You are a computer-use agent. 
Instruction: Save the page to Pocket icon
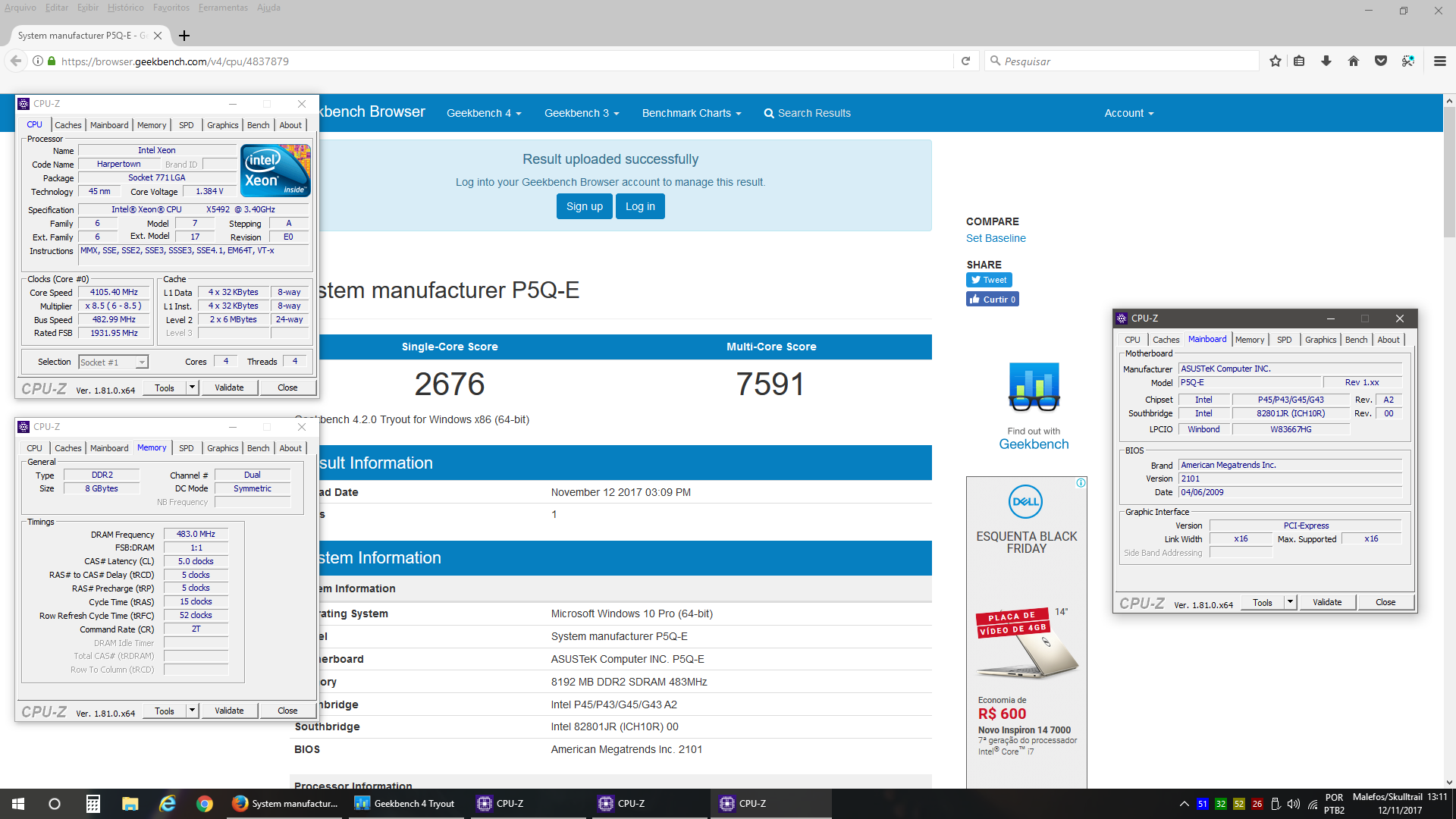point(1381,61)
